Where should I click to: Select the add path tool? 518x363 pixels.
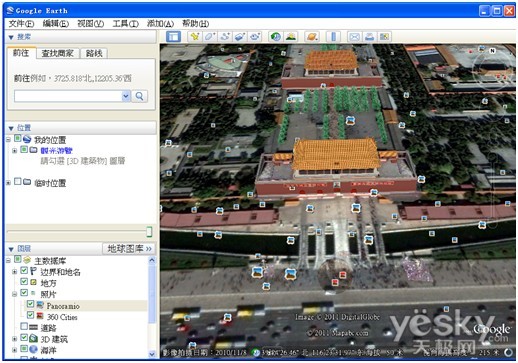(225, 36)
